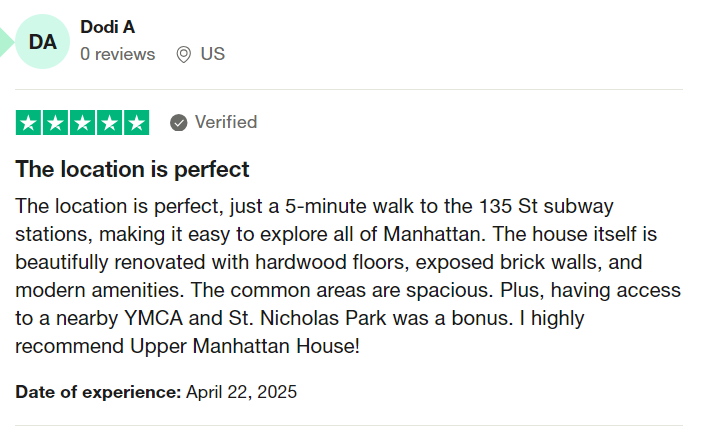The image size is (706, 440).
Task: Click the 'Verified' label text
Action: [x=226, y=122]
